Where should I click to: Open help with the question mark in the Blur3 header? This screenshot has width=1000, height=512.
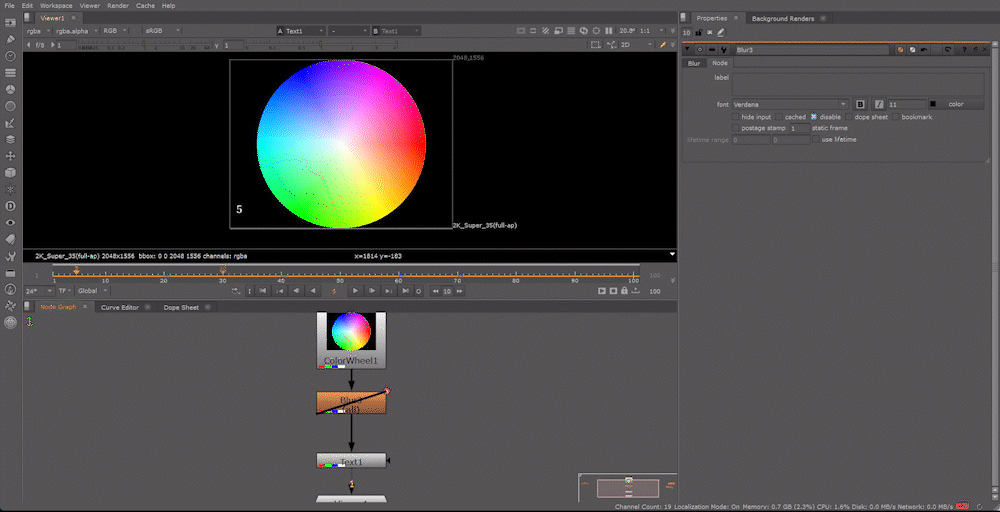966,50
